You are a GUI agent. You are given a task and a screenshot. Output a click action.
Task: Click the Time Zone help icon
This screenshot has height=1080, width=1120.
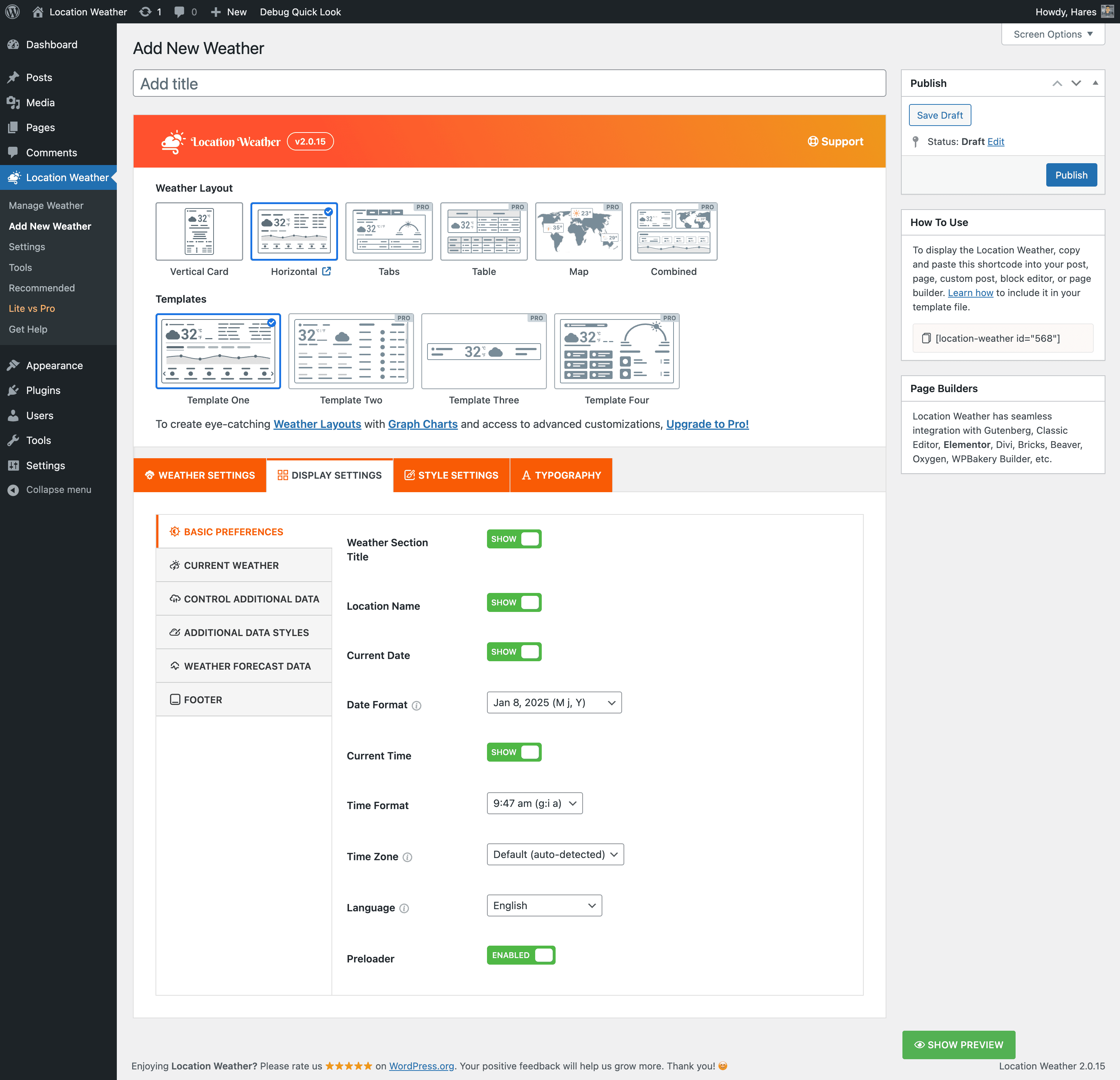click(407, 857)
